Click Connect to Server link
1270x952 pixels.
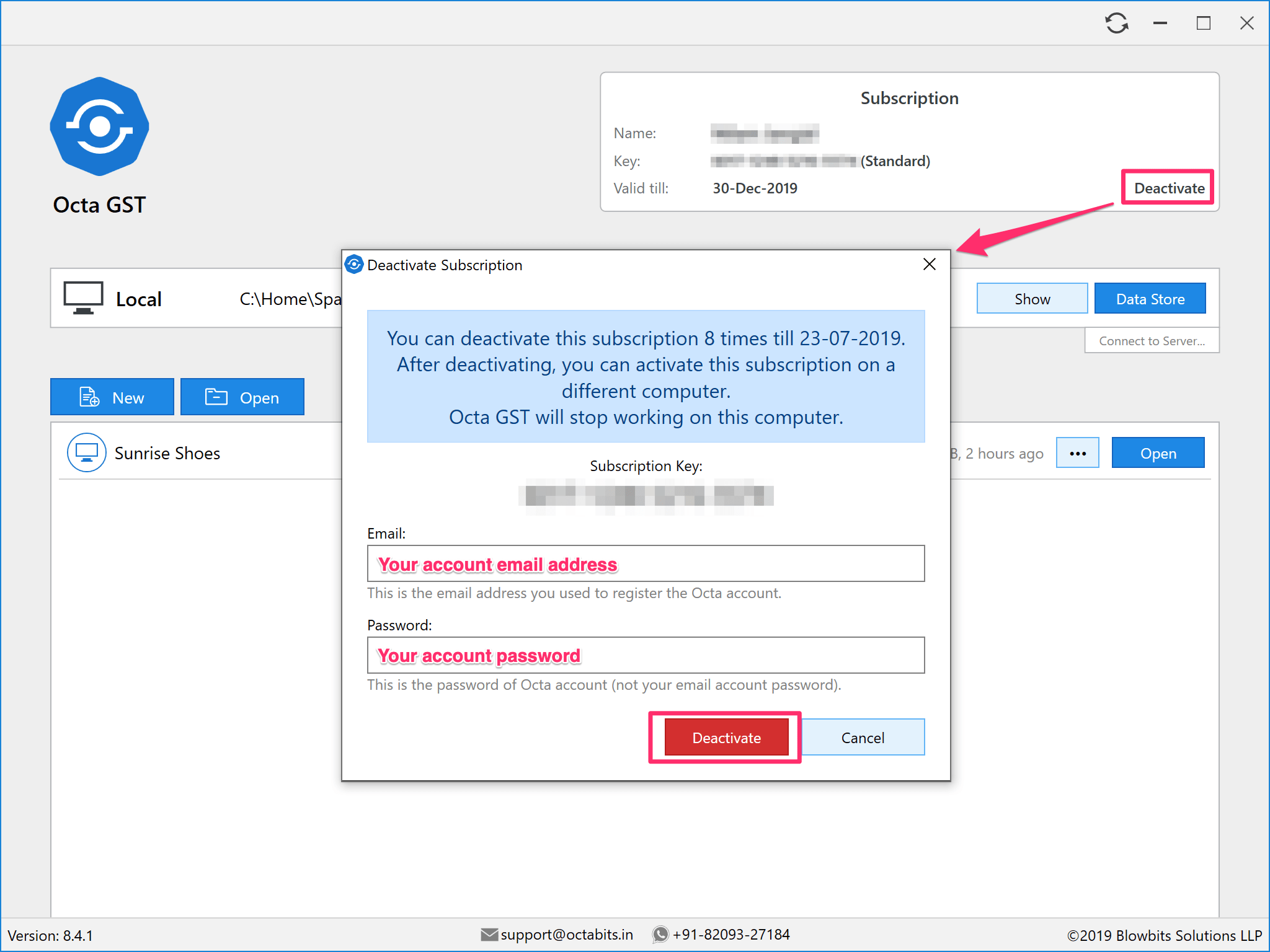pyautogui.click(x=1152, y=341)
